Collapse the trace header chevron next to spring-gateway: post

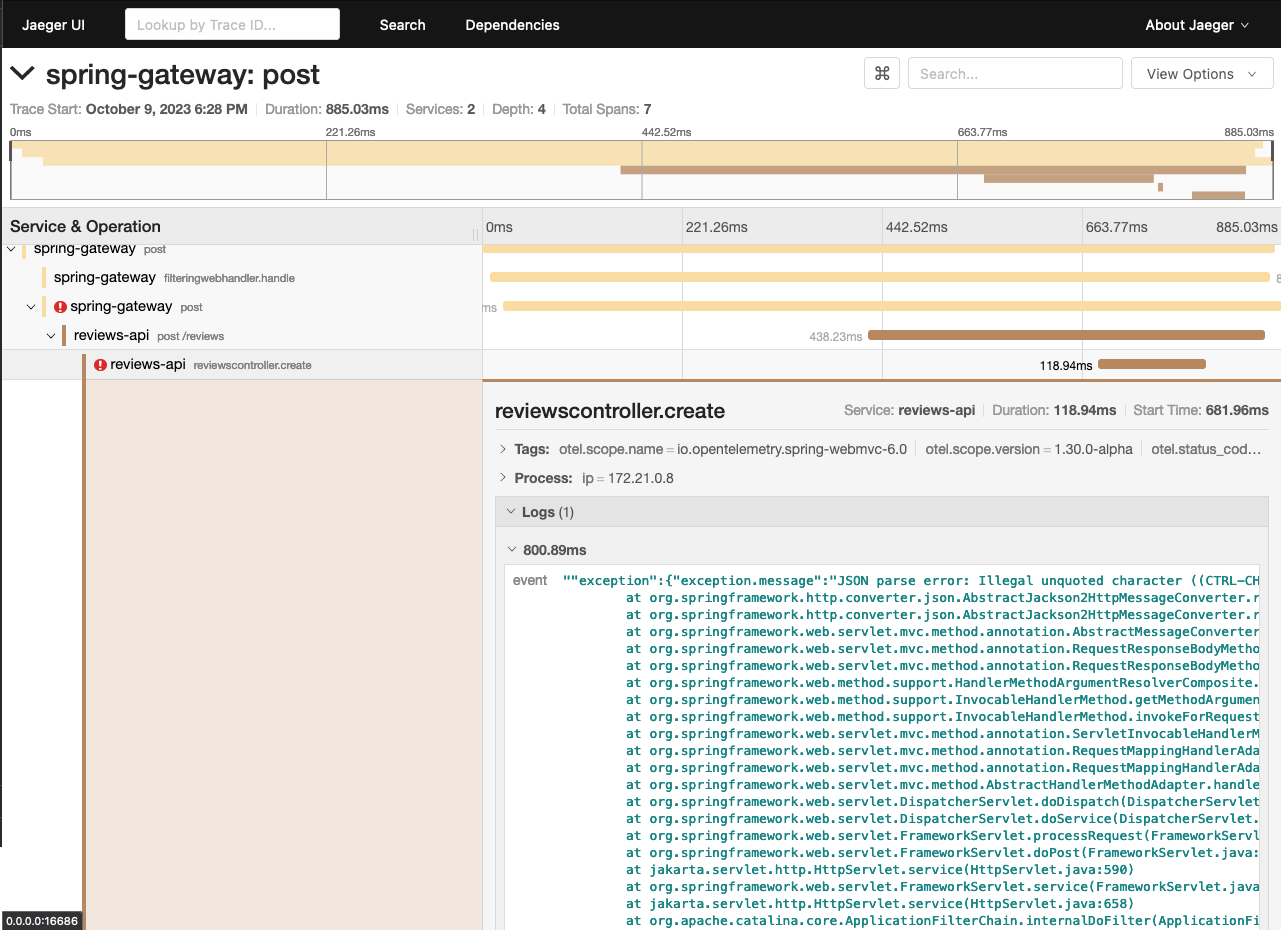pyautogui.click(x=22, y=74)
